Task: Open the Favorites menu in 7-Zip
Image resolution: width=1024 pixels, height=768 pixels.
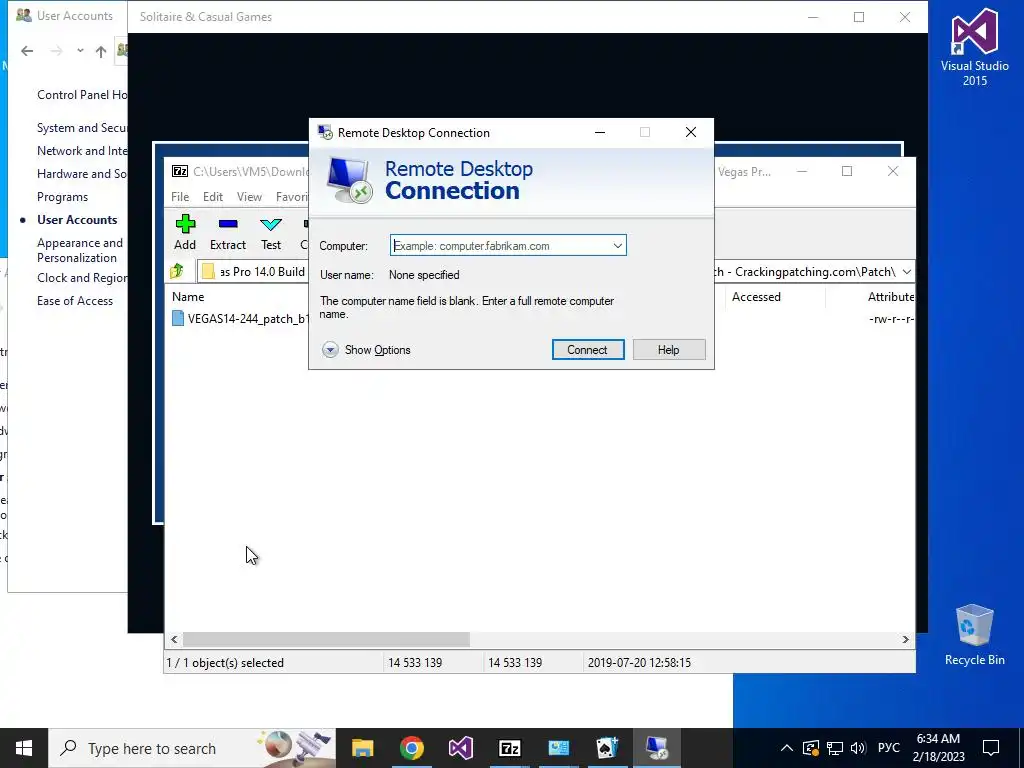Action: click(x=291, y=197)
